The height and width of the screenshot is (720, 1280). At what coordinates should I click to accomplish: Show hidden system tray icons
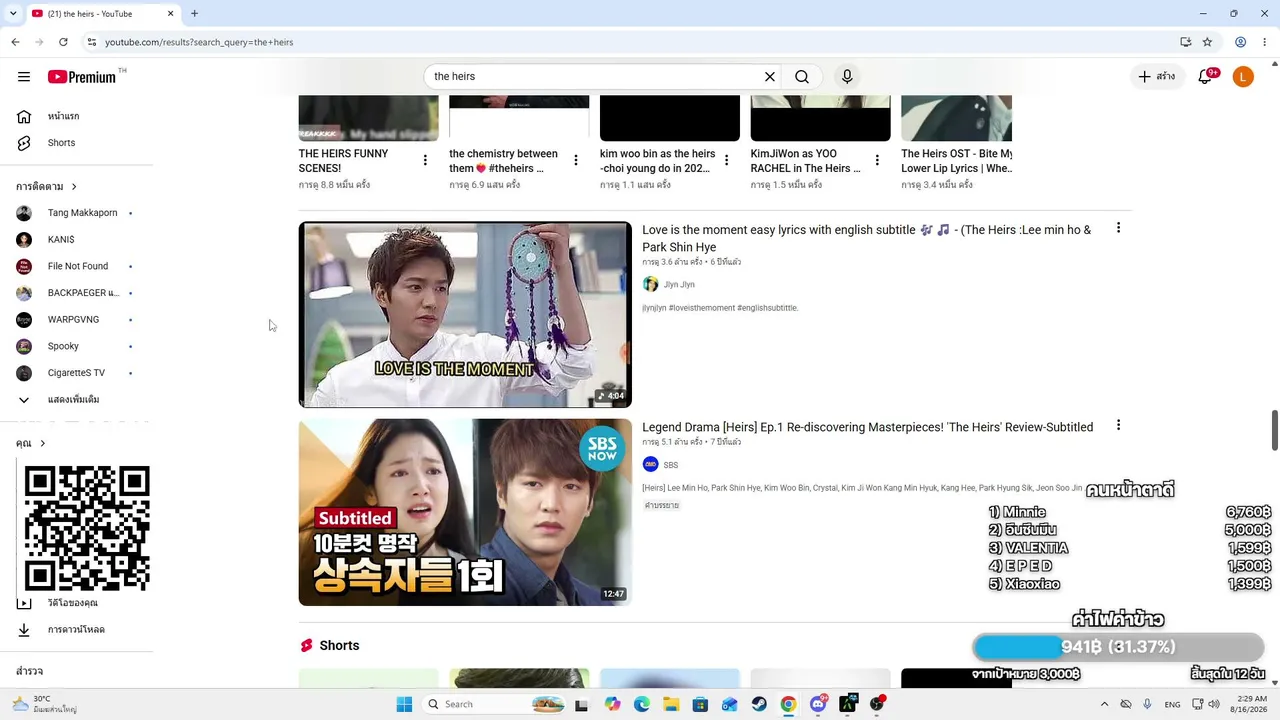pos(1104,704)
